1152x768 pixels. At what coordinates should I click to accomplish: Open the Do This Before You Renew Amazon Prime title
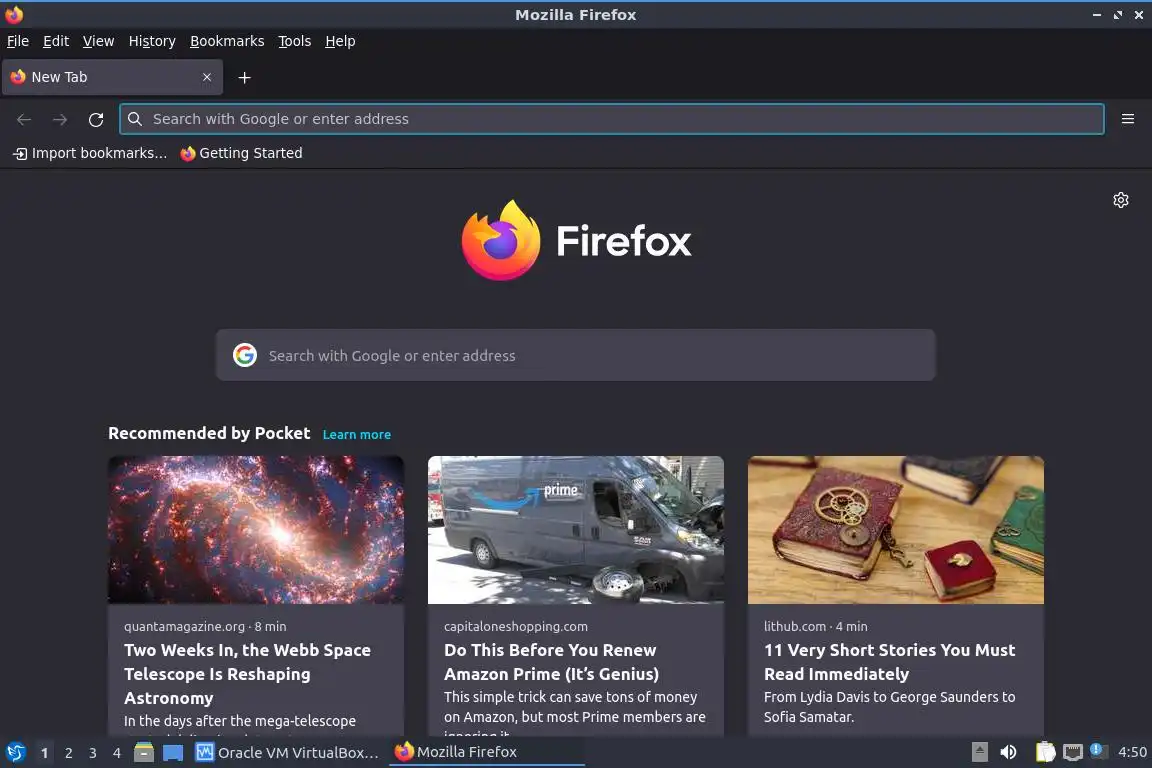coord(552,662)
